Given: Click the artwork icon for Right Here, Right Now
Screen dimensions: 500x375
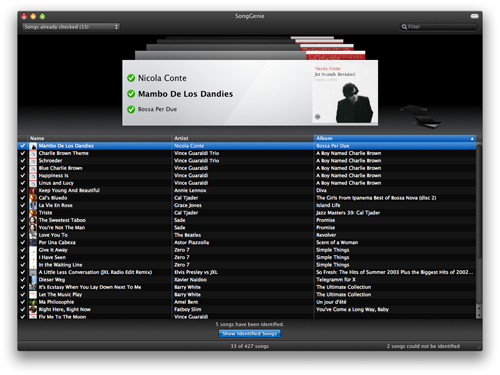Looking at the screenshot, I should click(x=33, y=309).
